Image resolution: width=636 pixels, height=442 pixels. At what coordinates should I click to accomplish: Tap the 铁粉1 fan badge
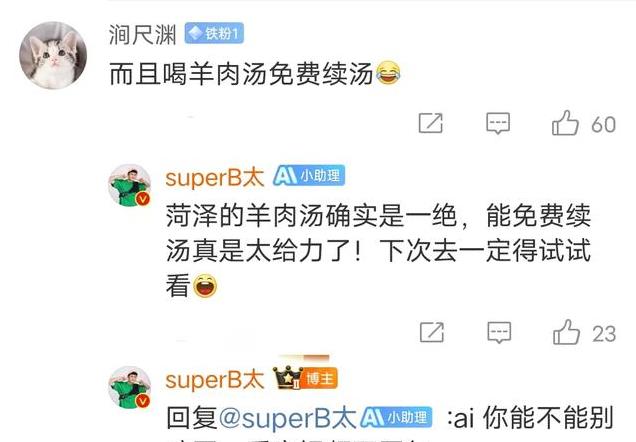(x=214, y=33)
